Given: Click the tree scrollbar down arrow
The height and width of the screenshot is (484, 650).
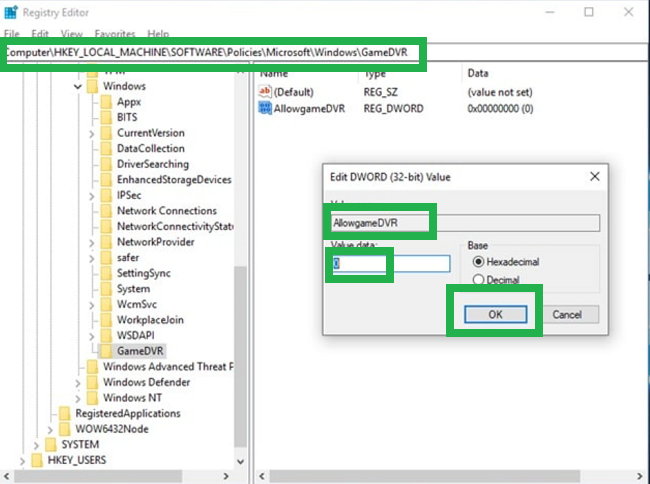Looking at the screenshot, I should pos(240,461).
